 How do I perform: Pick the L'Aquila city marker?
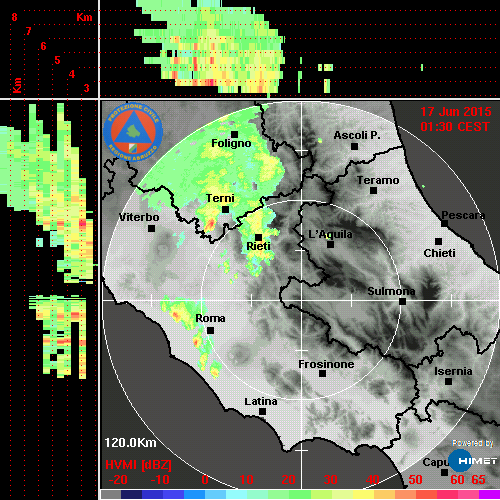(330, 244)
